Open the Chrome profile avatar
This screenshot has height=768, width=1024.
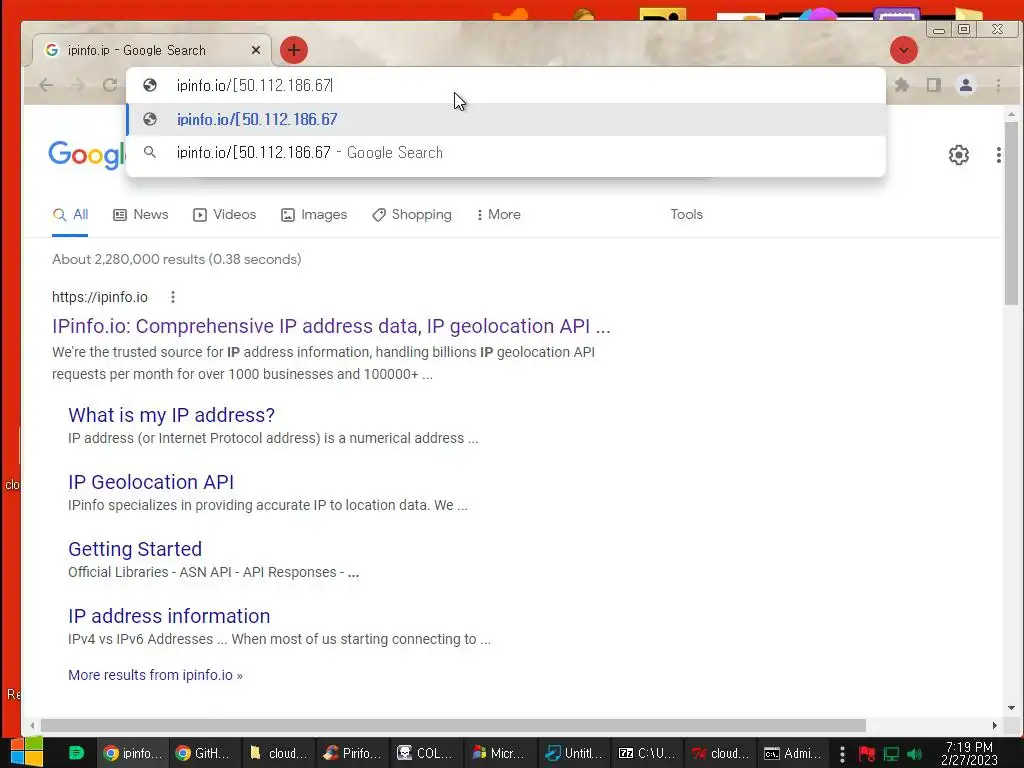[966, 85]
